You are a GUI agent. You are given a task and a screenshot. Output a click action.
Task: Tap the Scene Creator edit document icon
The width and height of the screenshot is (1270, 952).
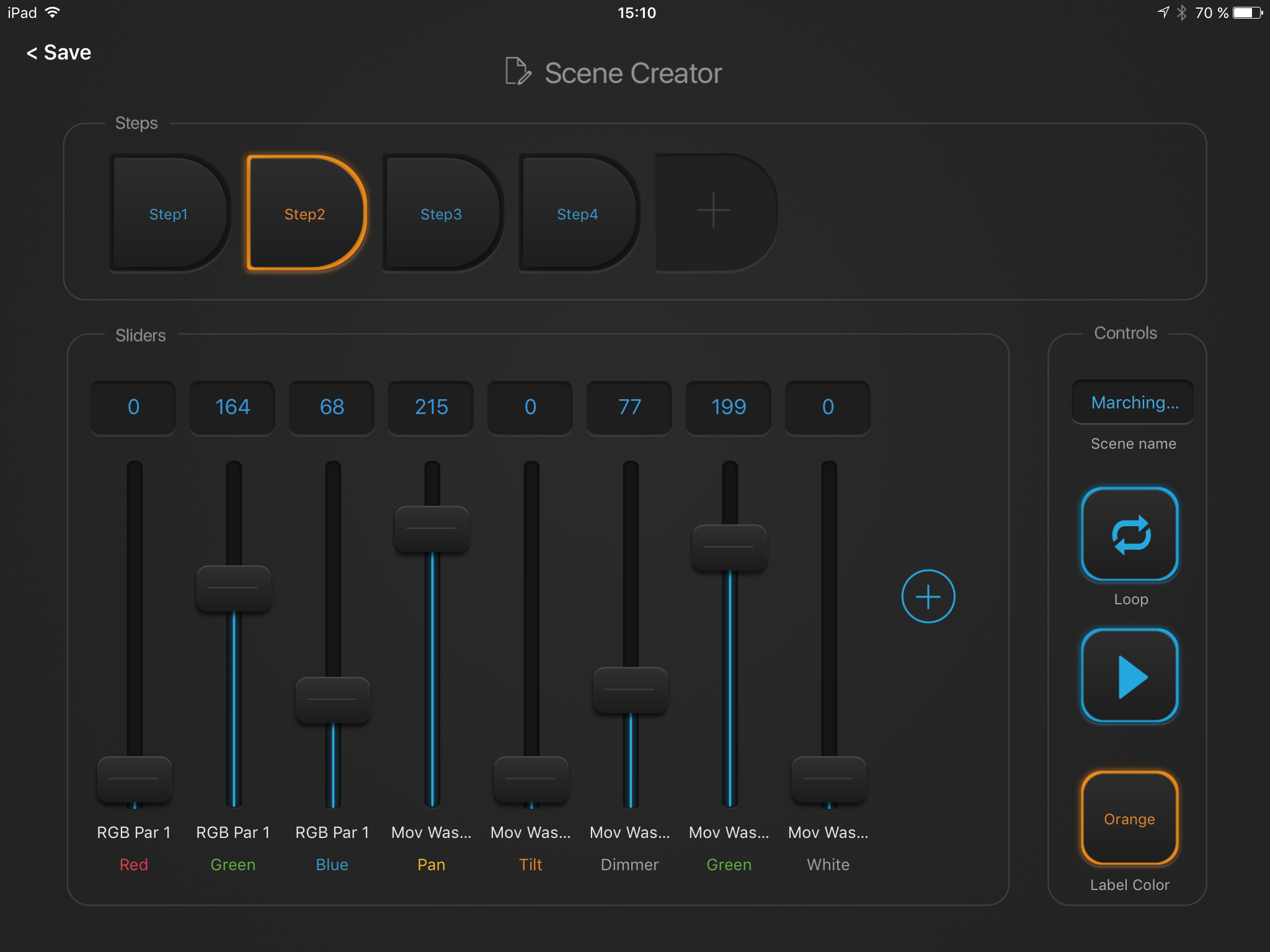[517, 72]
